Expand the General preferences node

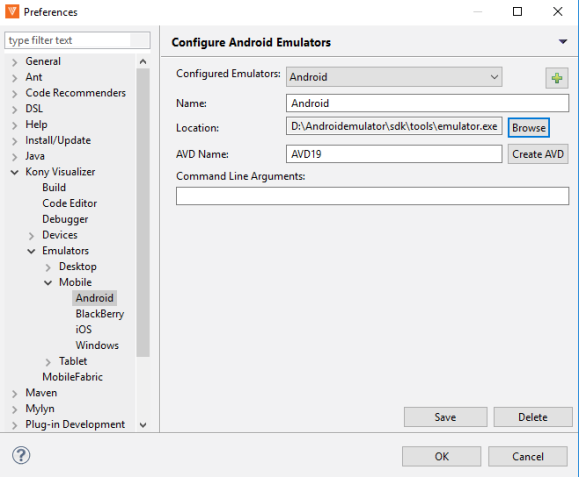point(14,62)
